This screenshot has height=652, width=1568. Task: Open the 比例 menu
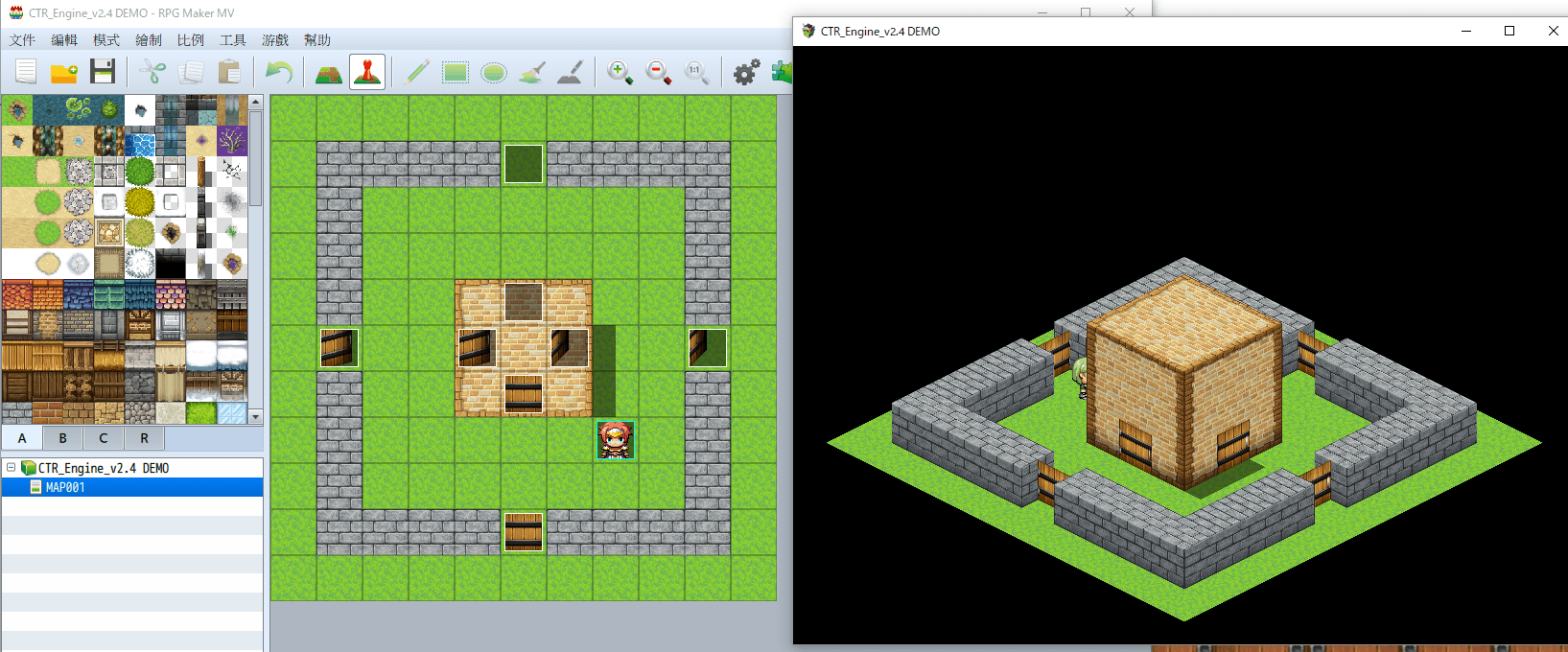[191, 40]
